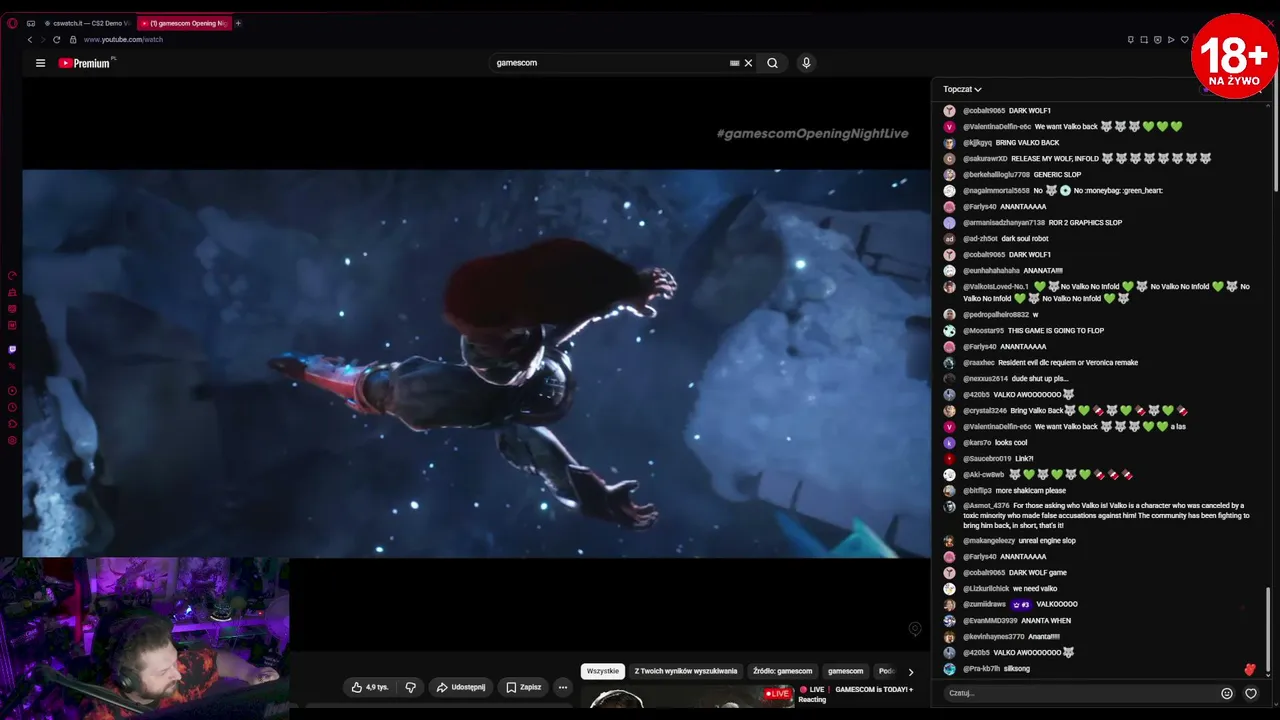Image resolution: width=1280 pixels, height=720 pixels.
Task: Switch to the cswatch.it CS2 Demo tab
Action: [x=86, y=23]
